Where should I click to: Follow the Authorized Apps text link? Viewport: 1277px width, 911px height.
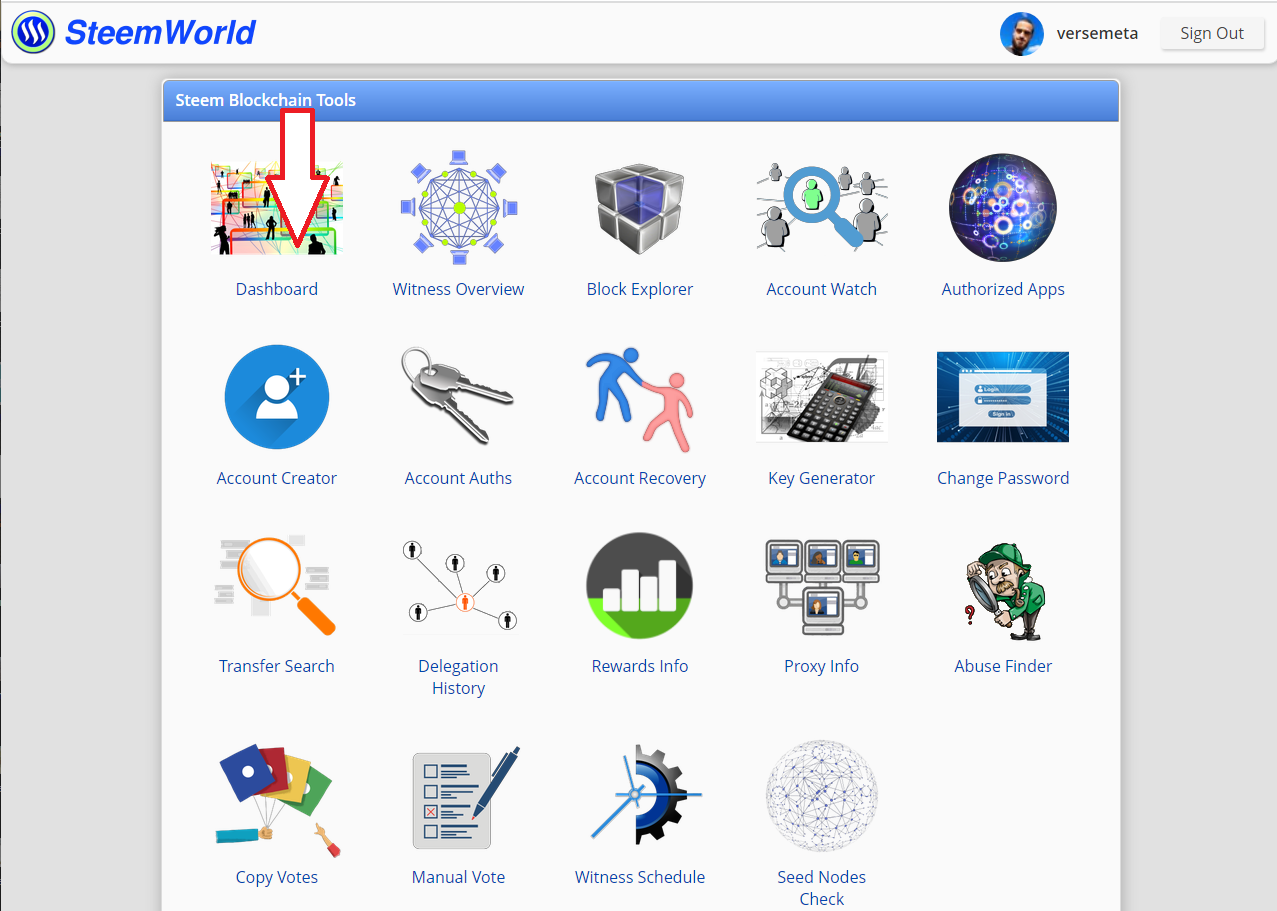tap(1003, 289)
